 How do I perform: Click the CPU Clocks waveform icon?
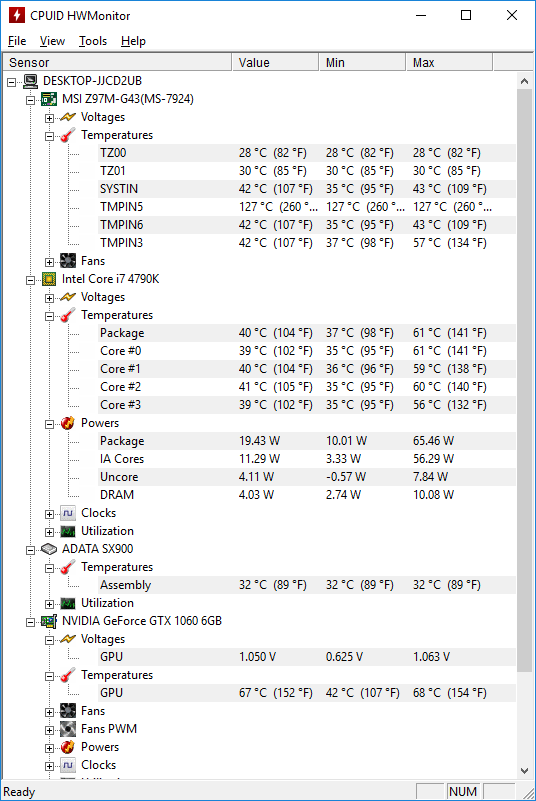click(68, 513)
